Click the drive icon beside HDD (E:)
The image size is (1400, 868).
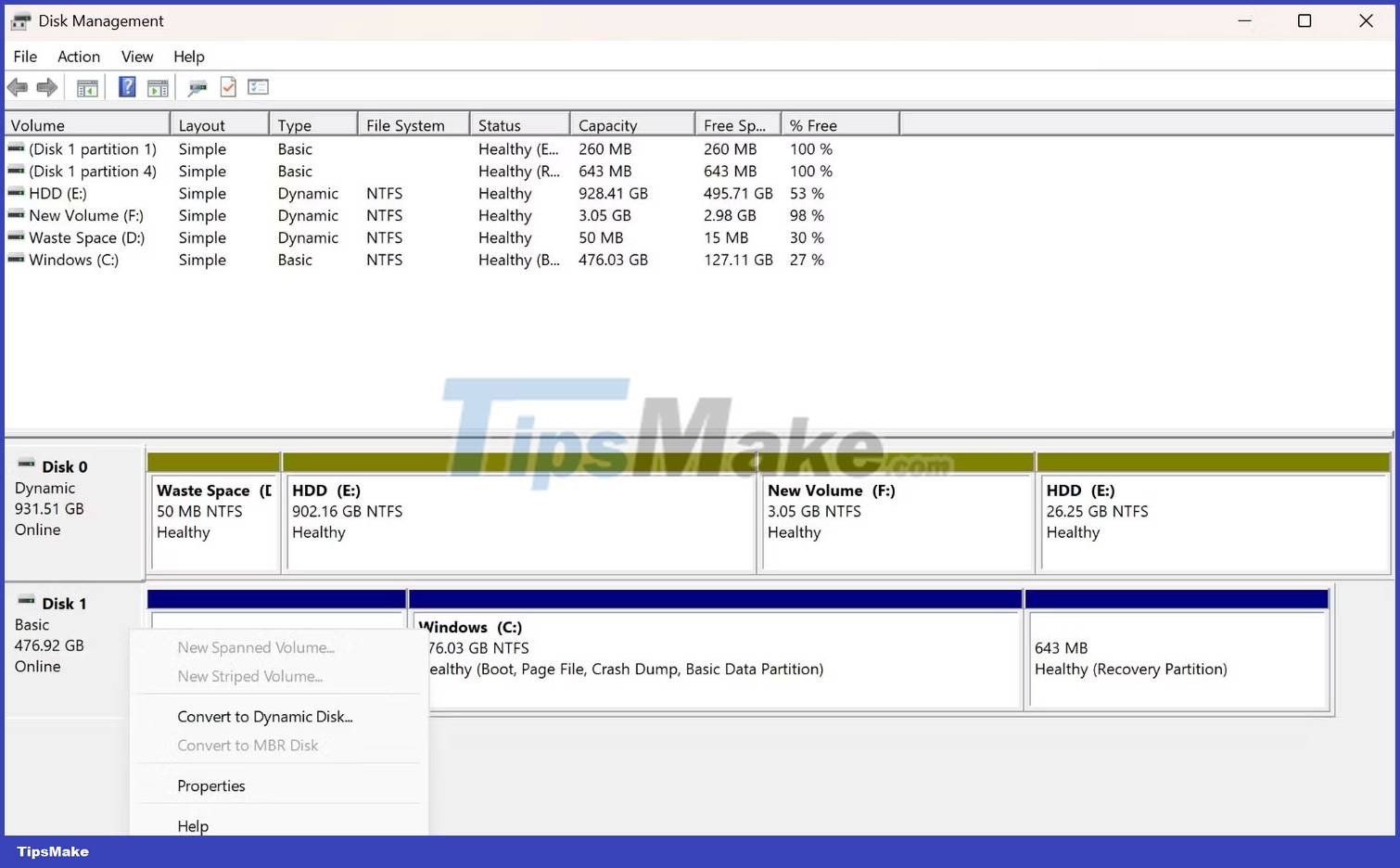click(16, 193)
